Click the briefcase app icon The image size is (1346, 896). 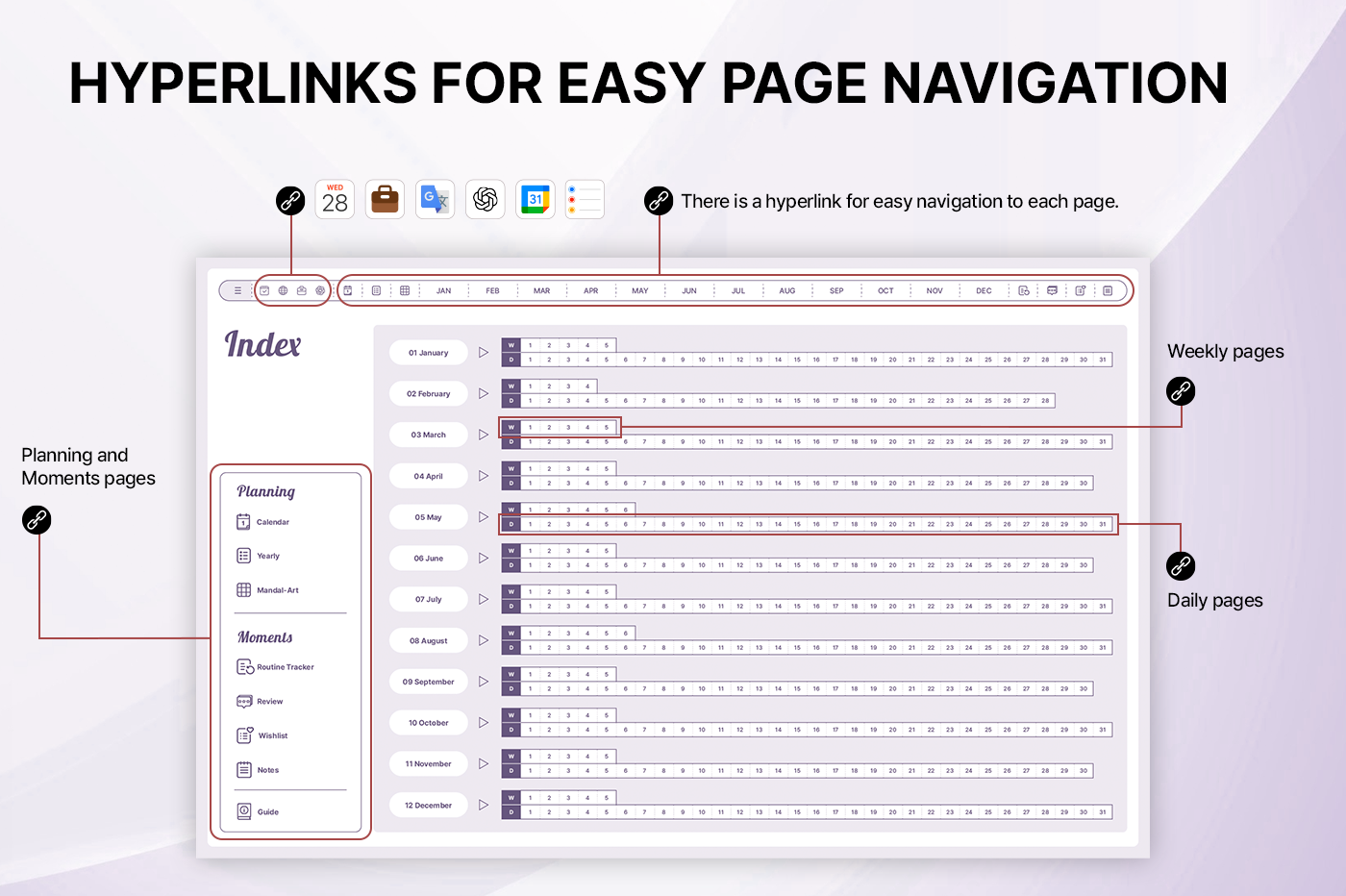[x=385, y=200]
